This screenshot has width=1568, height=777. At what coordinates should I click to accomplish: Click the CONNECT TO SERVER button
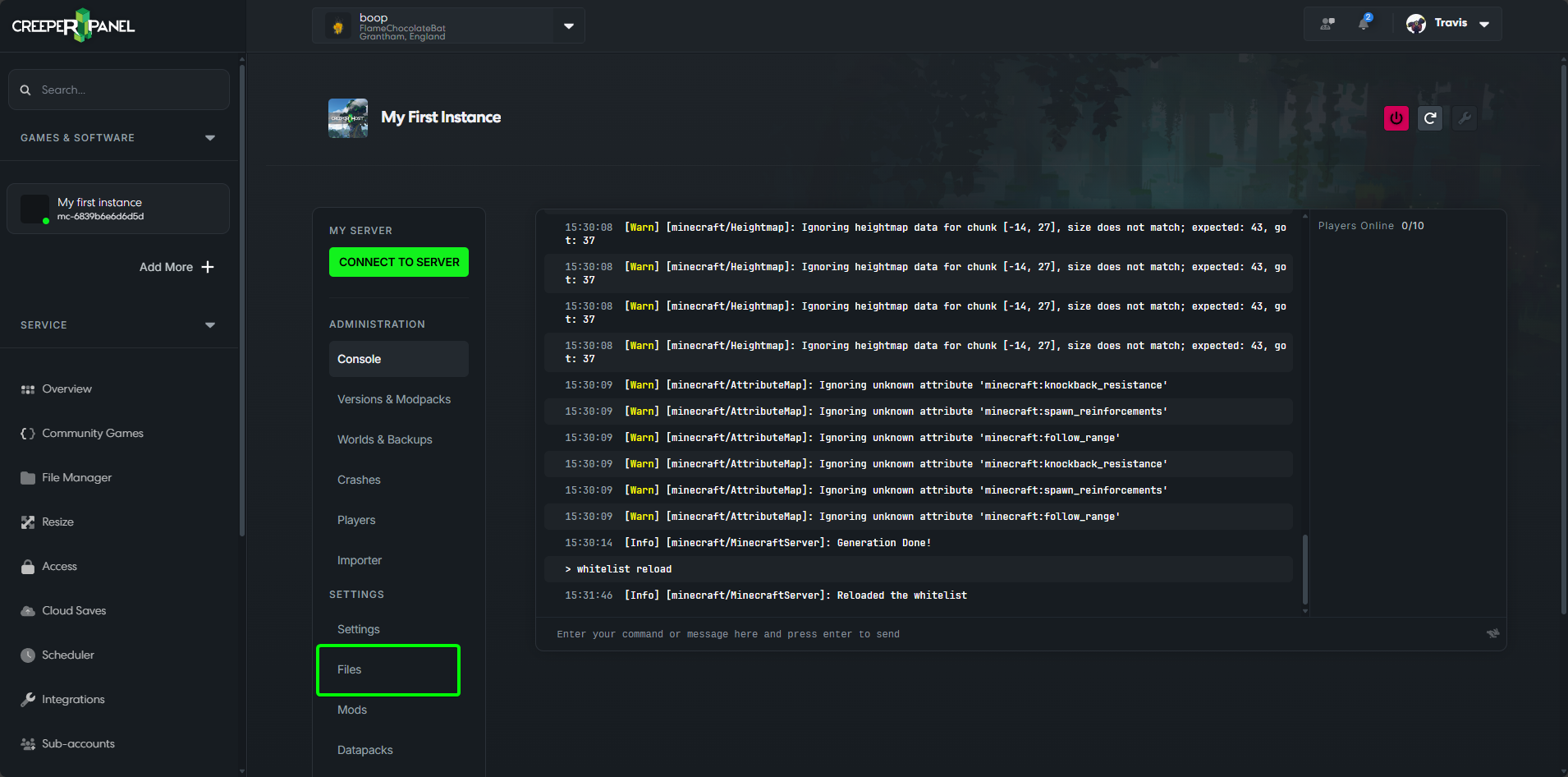pos(398,262)
